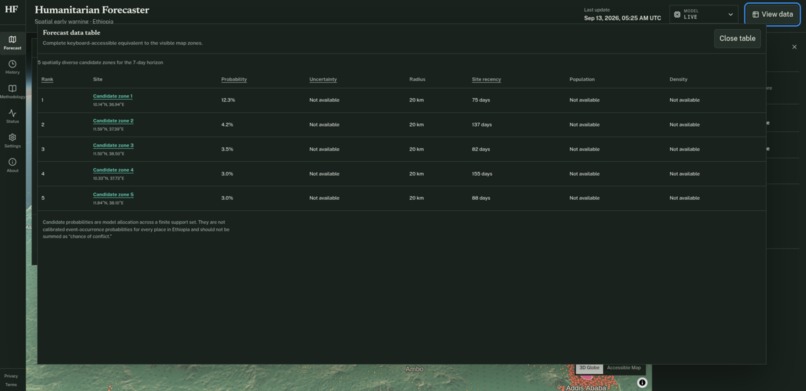Click the 137 days recency cell
806x391 pixels.
click(x=482, y=125)
